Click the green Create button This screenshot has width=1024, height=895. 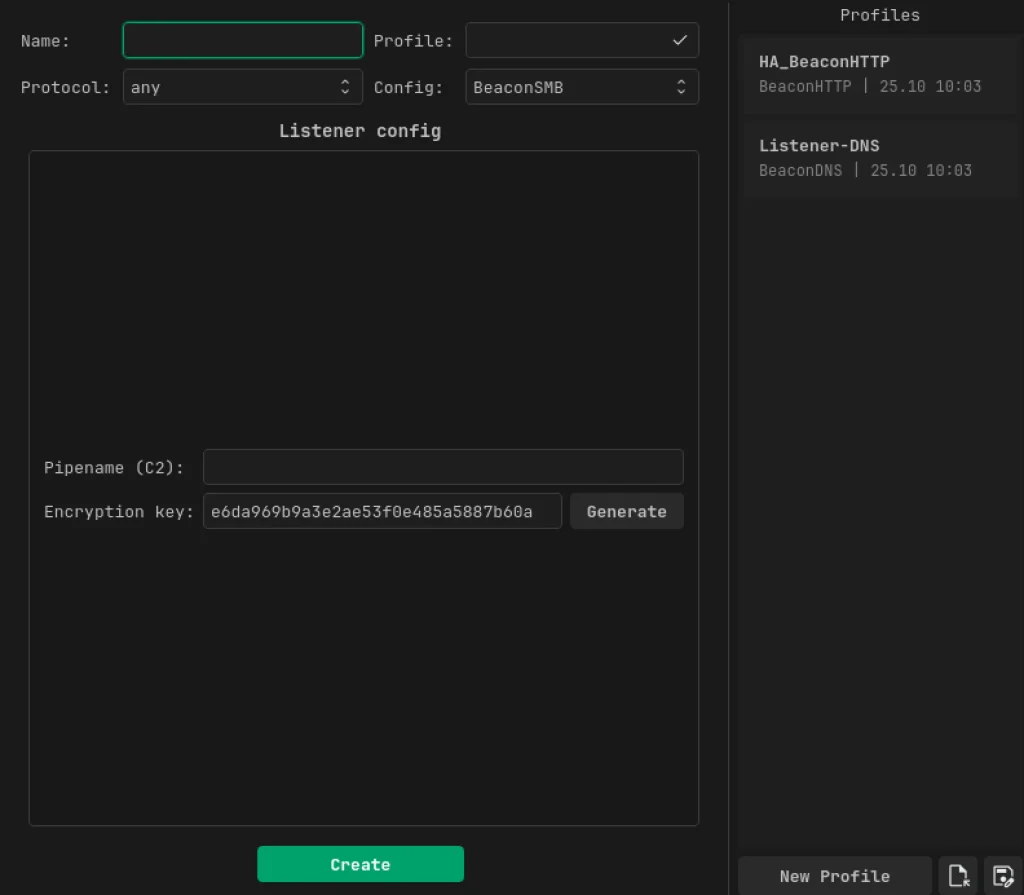tap(360, 864)
